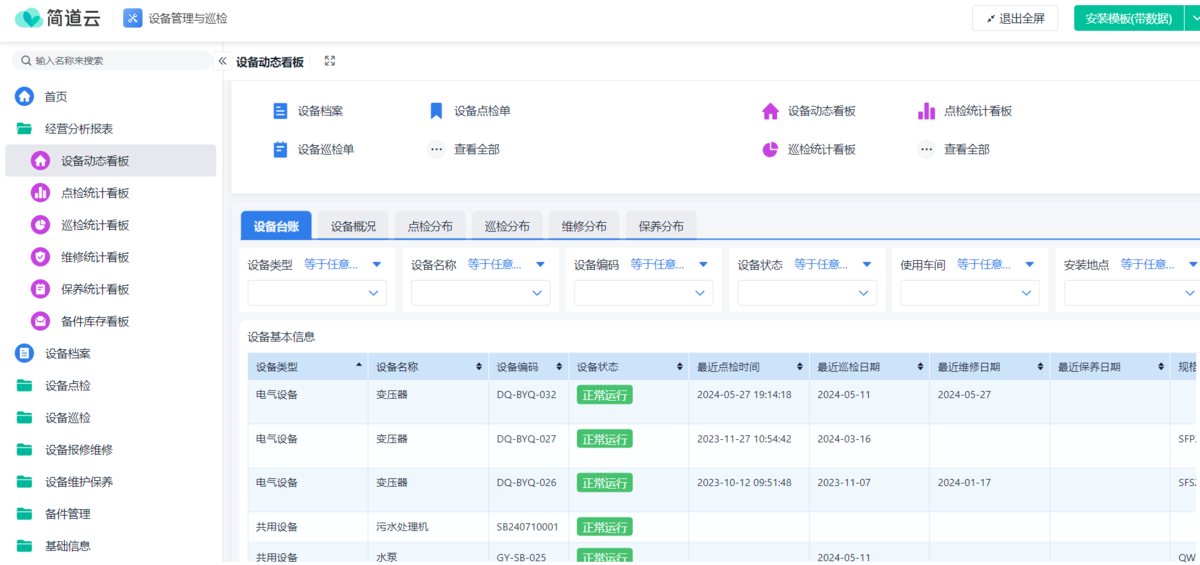Image resolution: width=1200 pixels, height=565 pixels.
Task: Open the 设备类型 value select box
Action: click(317, 293)
